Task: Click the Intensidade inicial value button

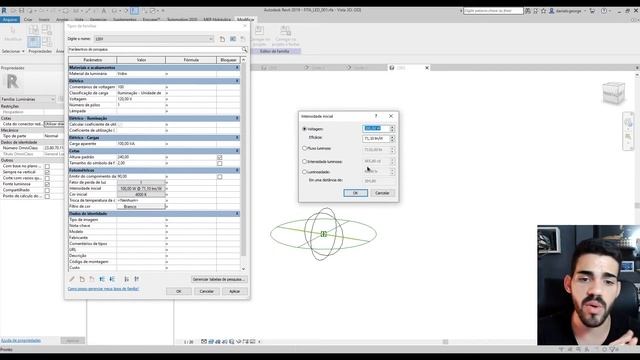Action: [141, 189]
